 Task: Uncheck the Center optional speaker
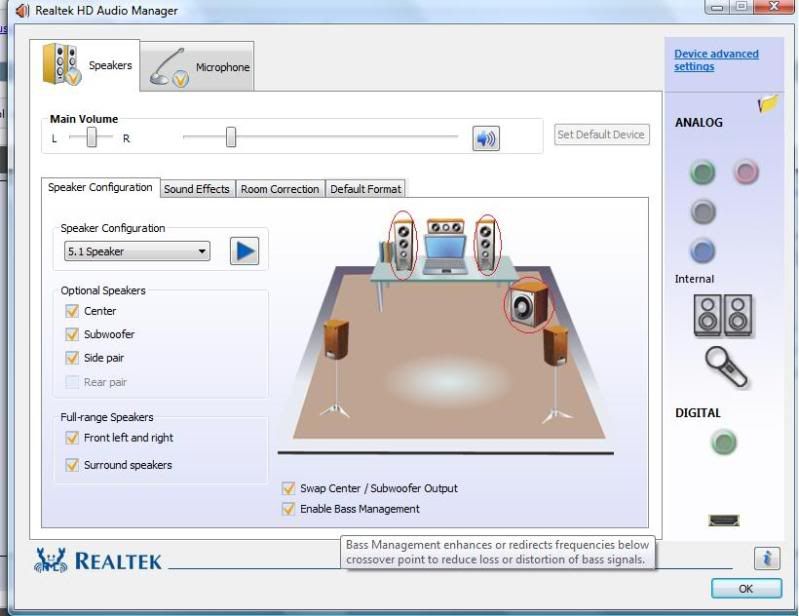pyautogui.click(x=72, y=311)
